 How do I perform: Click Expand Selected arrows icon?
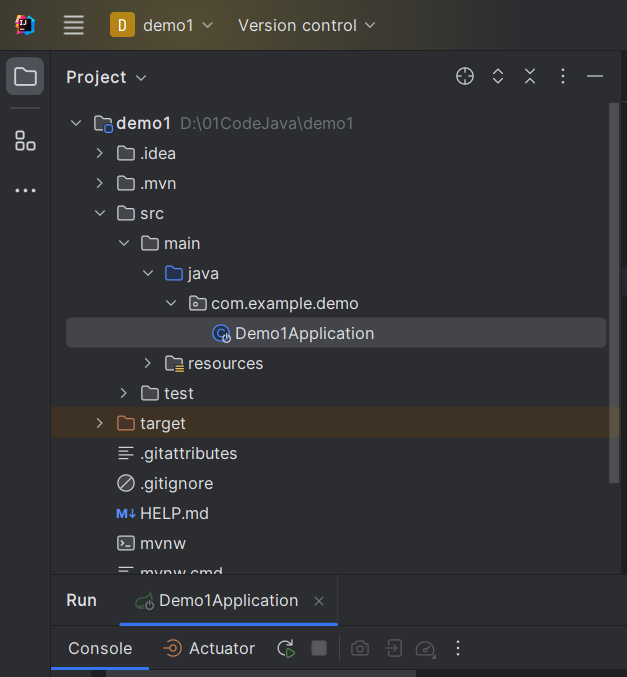click(x=498, y=76)
